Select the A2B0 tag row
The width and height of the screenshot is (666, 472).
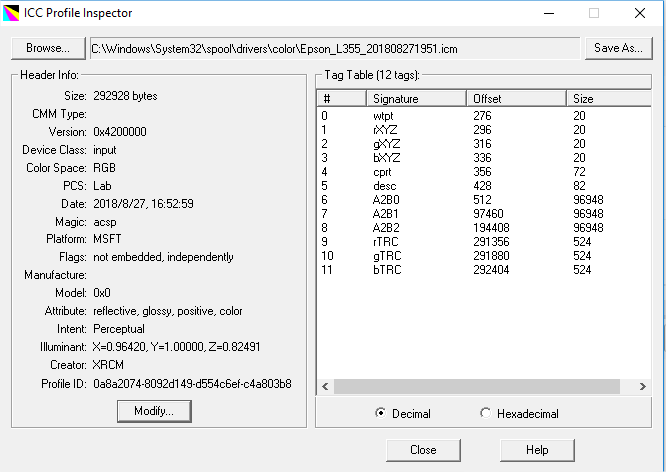(385, 199)
